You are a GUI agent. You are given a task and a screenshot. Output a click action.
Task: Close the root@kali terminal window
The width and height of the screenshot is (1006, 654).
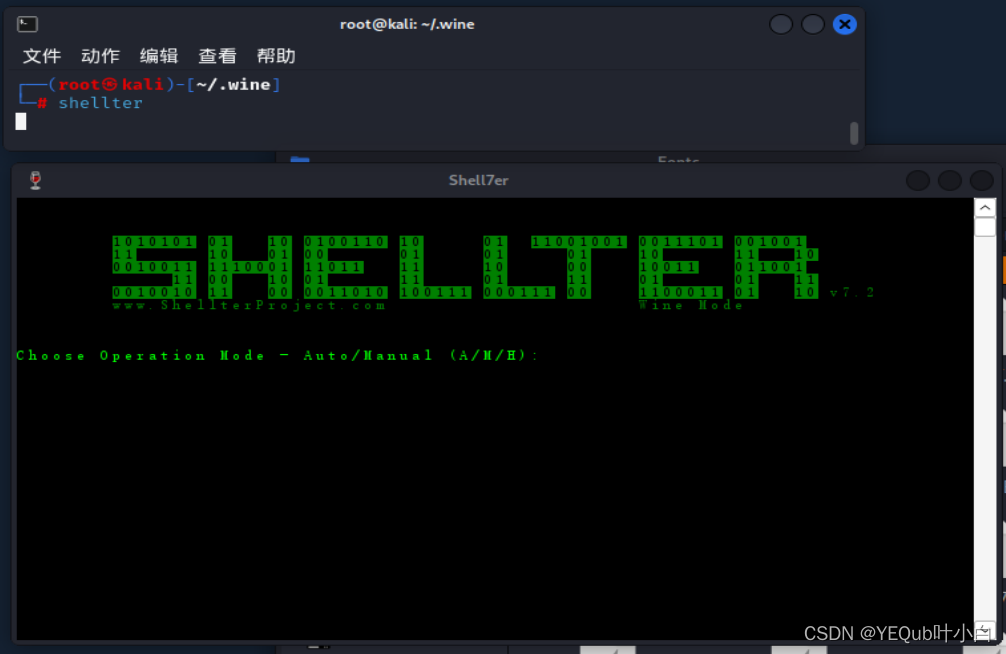(844, 24)
